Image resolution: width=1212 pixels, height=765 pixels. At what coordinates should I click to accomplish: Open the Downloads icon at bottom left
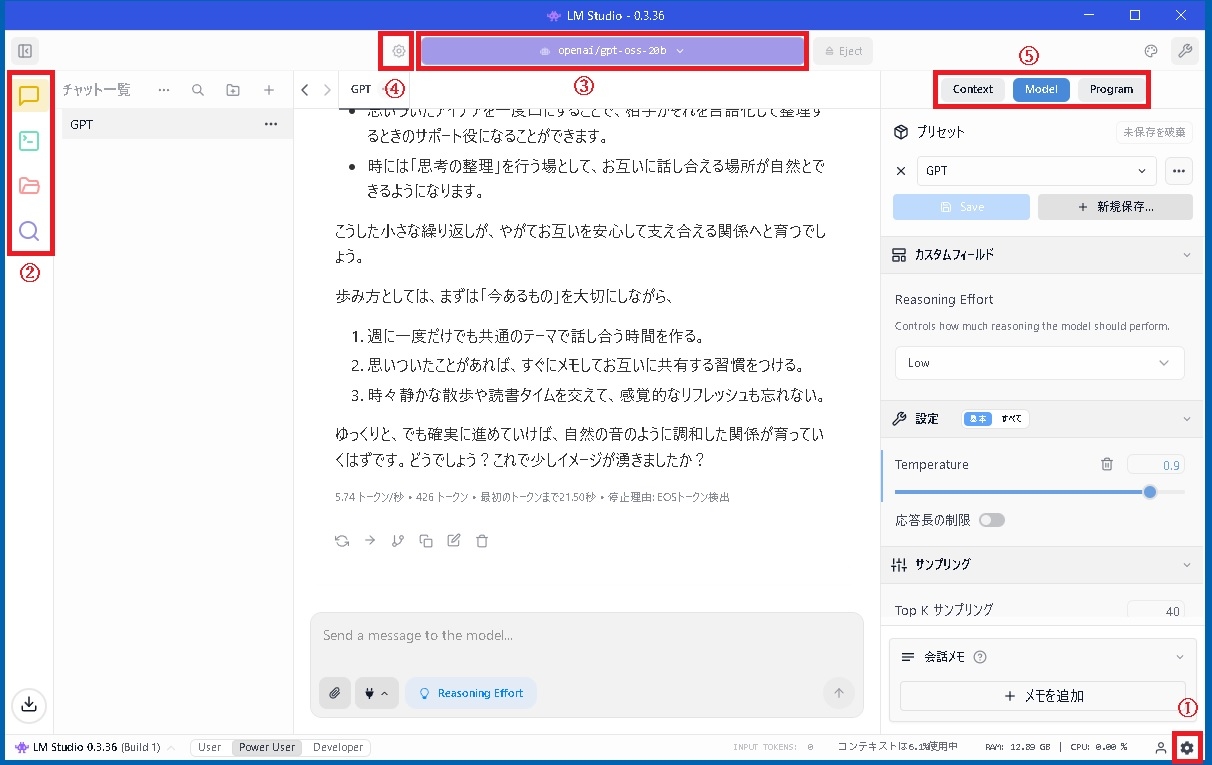point(29,704)
